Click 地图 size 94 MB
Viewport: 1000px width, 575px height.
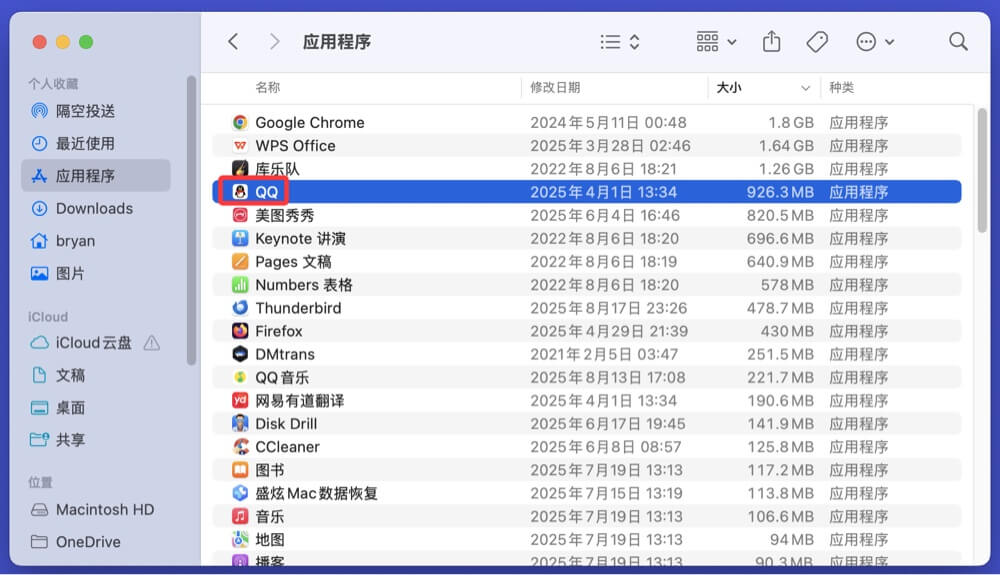click(791, 539)
